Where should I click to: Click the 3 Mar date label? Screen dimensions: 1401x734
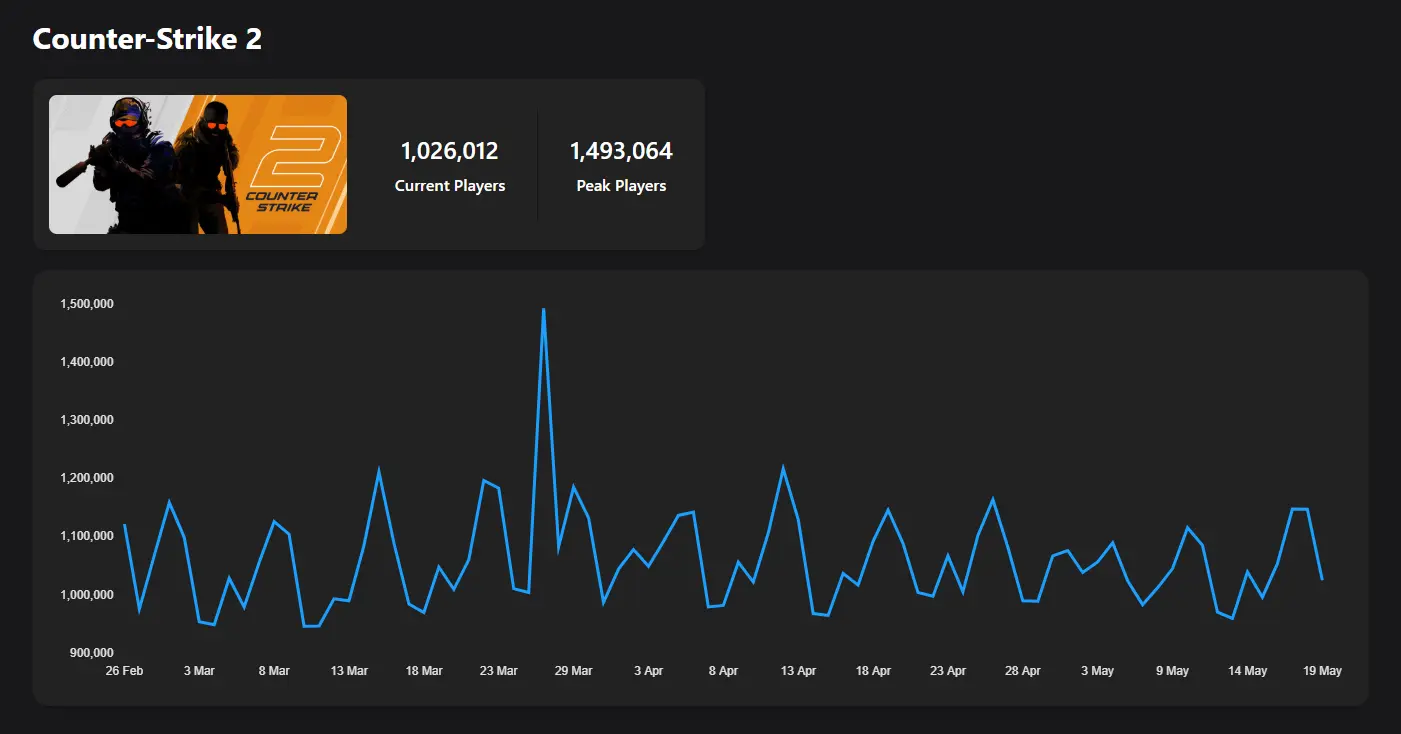pos(199,671)
